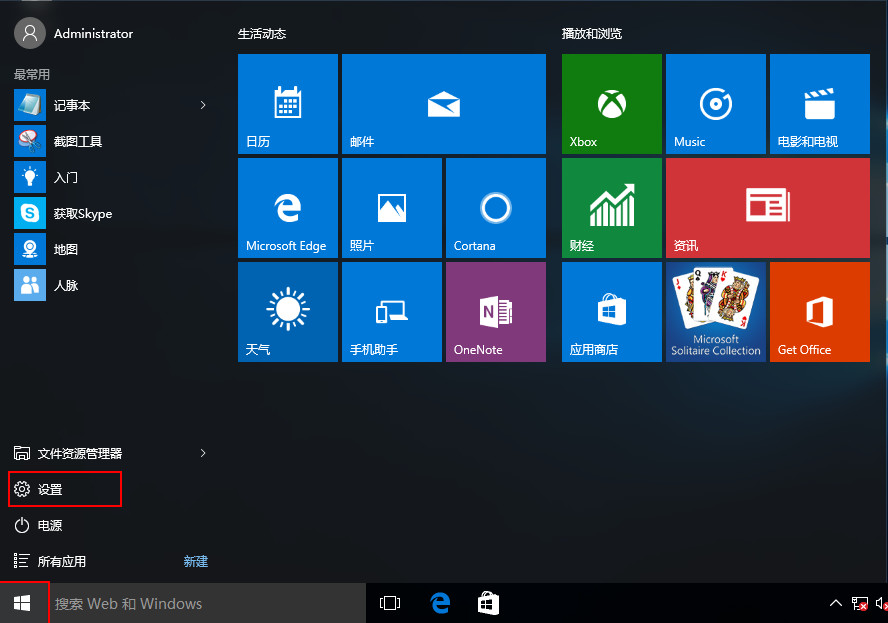
Task: Open Task View on the taskbar
Action: [389, 602]
